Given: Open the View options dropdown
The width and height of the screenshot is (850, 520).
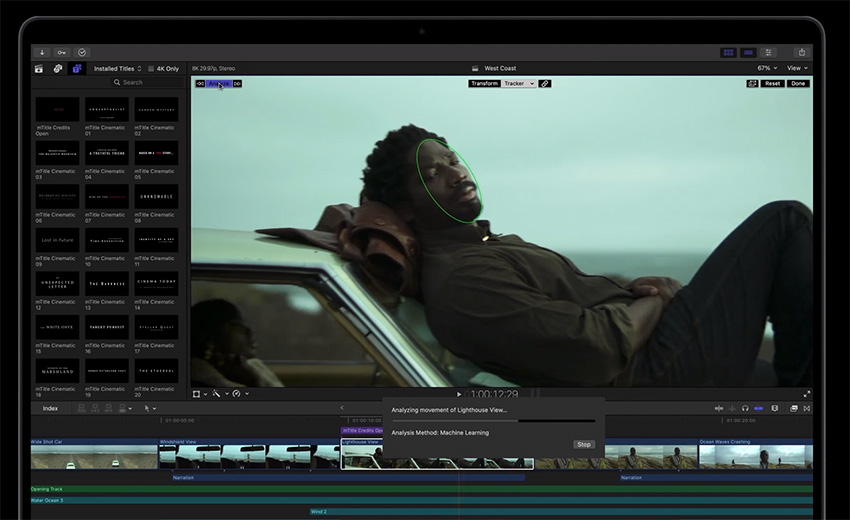Looking at the screenshot, I should (x=797, y=68).
